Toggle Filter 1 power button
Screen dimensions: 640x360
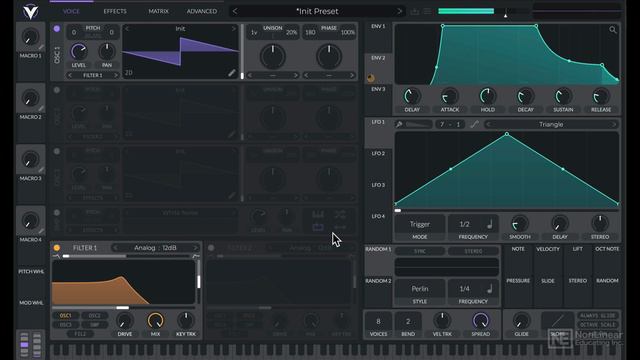pyautogui.click(x=57, y=248)
